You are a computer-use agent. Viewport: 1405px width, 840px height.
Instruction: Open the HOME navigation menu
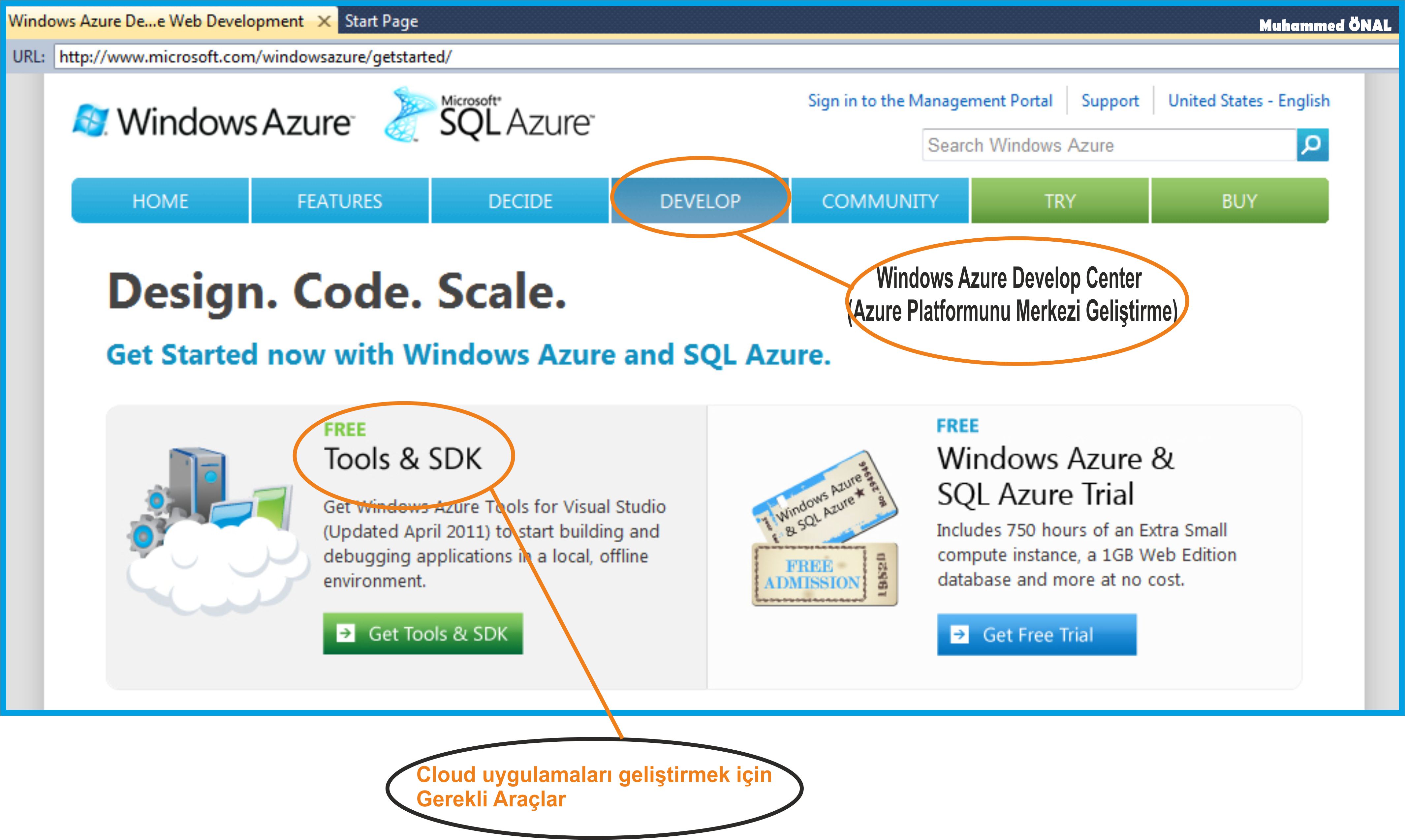(x=160, y=201)
